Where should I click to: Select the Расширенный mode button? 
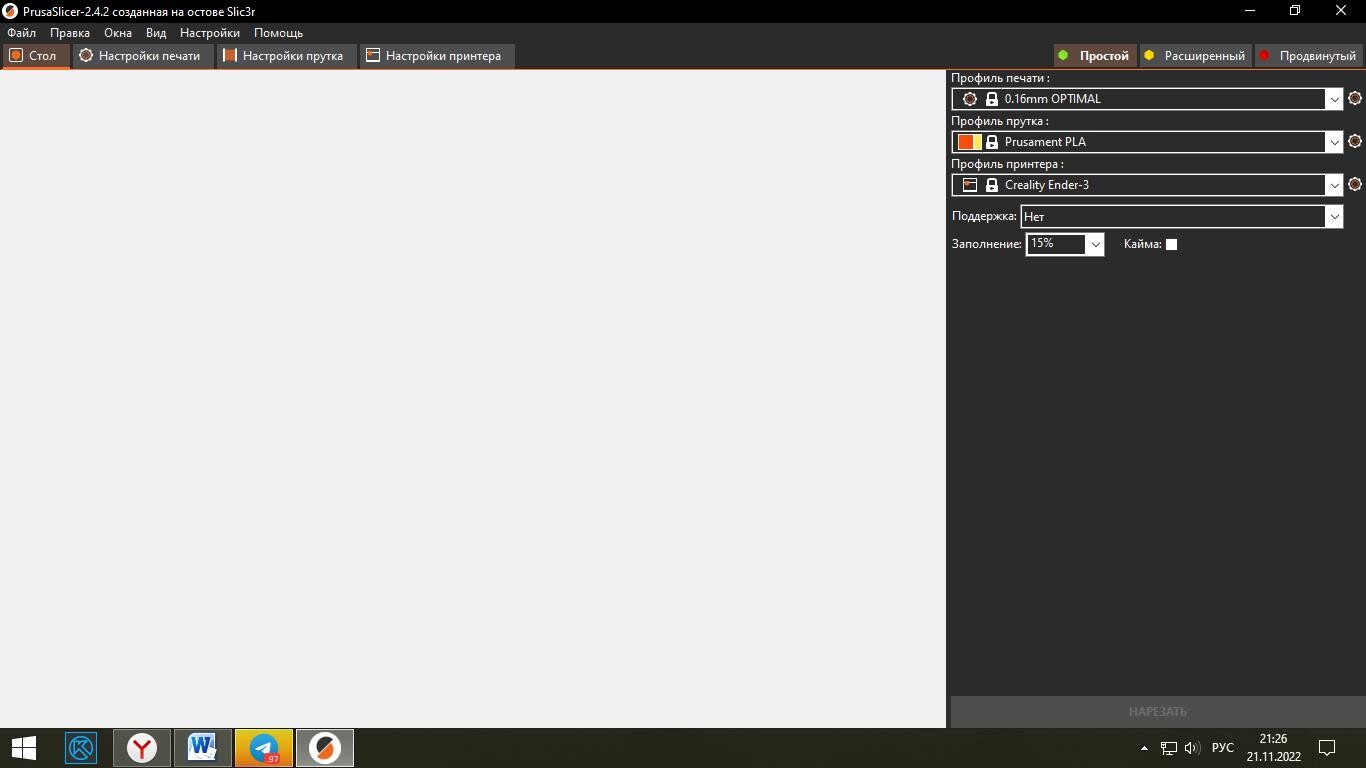tap(1195, 56)
